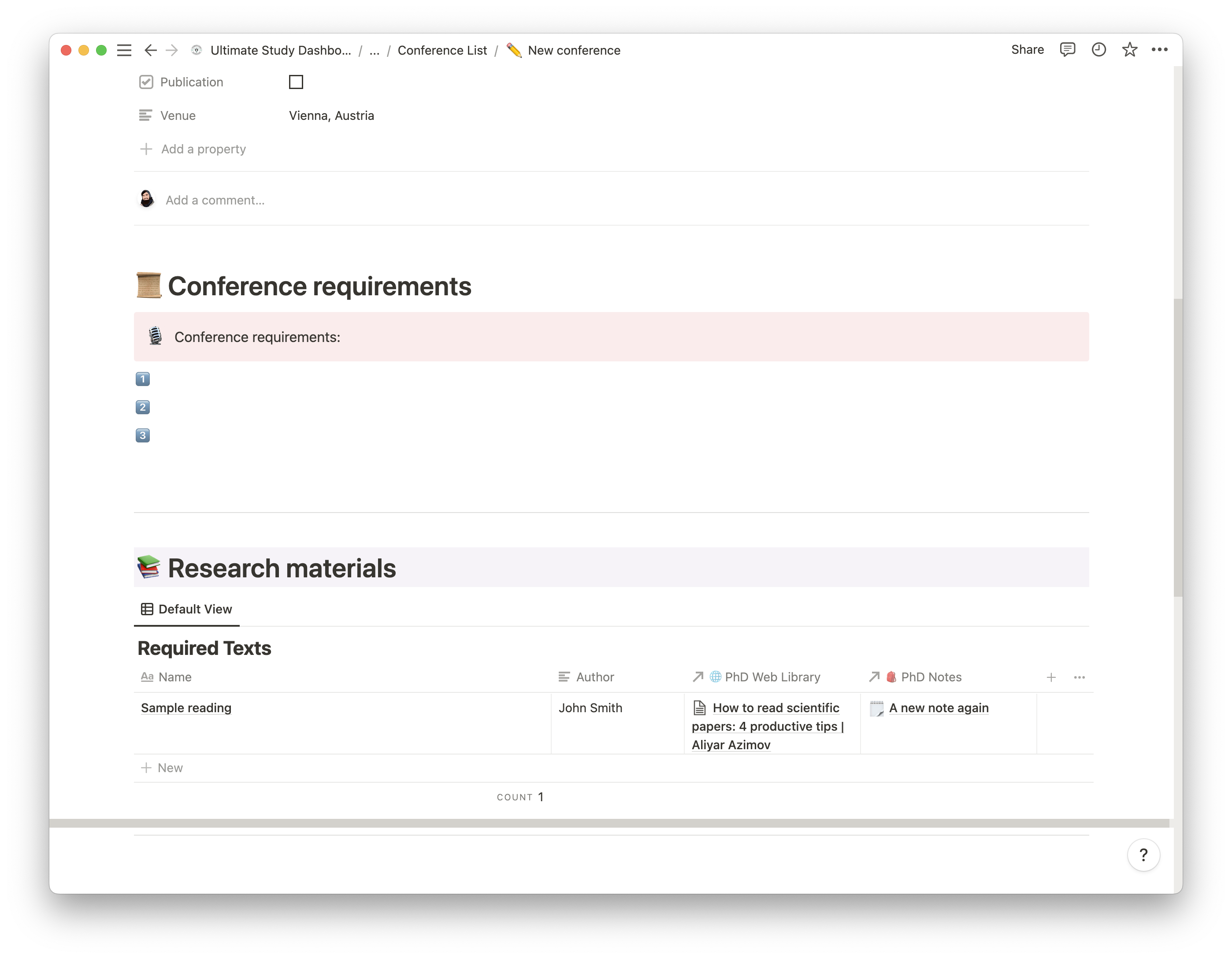1232x959 pixels.
Task: Add a new column with the plus icon
Action: [x=1051, y=677]
